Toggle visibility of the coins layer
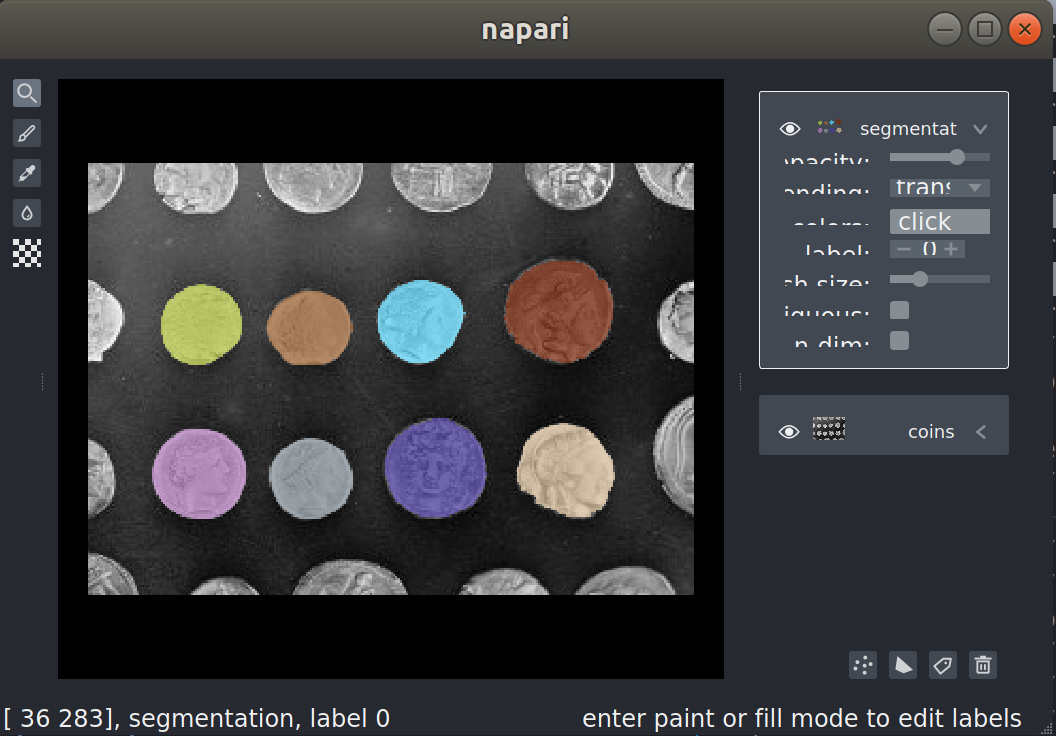The height and width of the screenshot is (736, 1056). point(789,432)
